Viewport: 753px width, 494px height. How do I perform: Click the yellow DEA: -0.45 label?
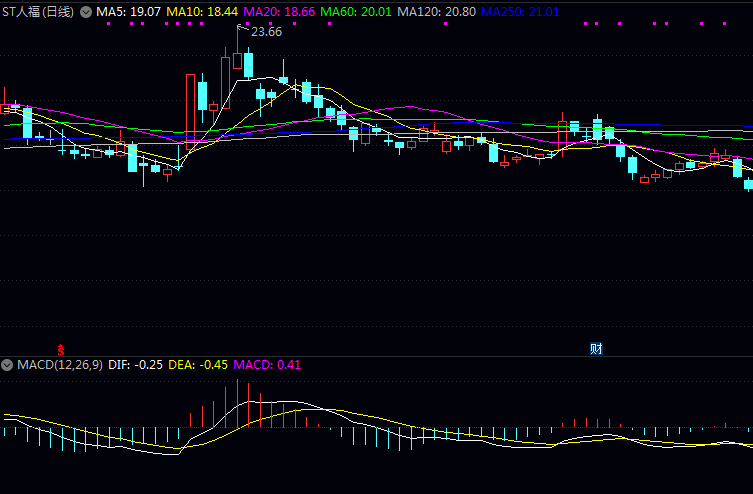click(x=197, y=365)
